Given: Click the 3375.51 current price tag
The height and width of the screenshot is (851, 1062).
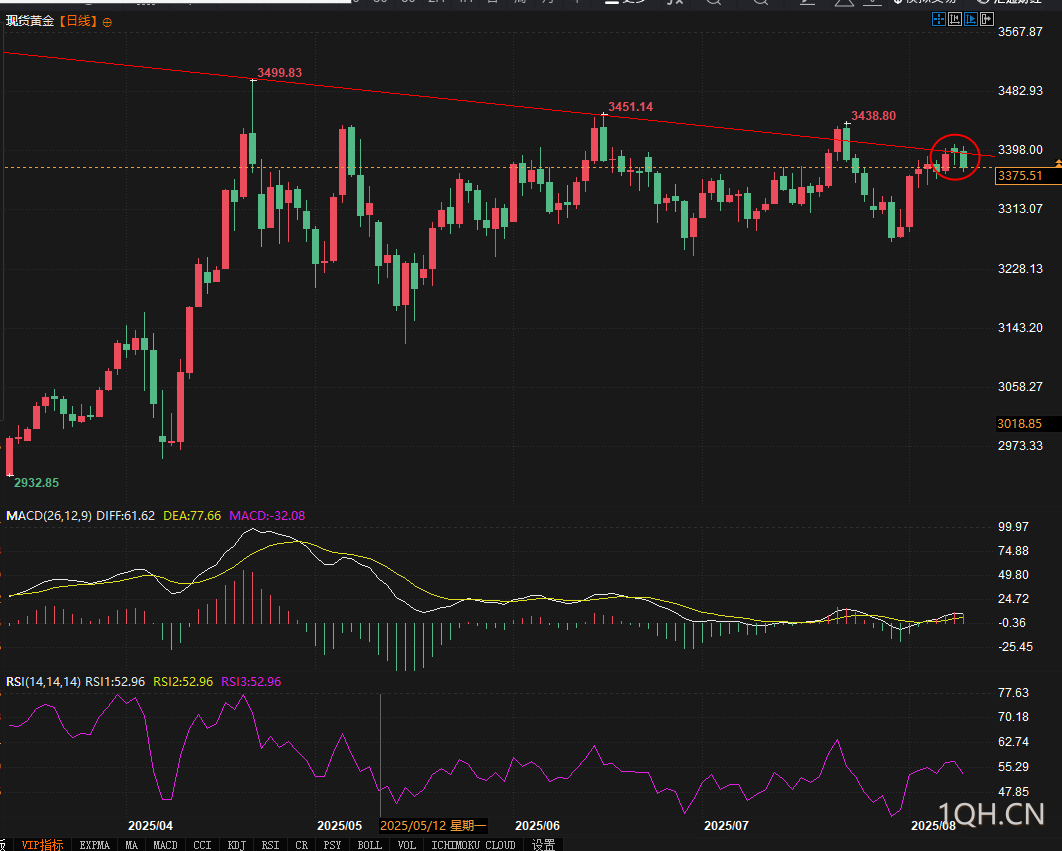Looking at the screenshot, I should tap(1020, 176).
